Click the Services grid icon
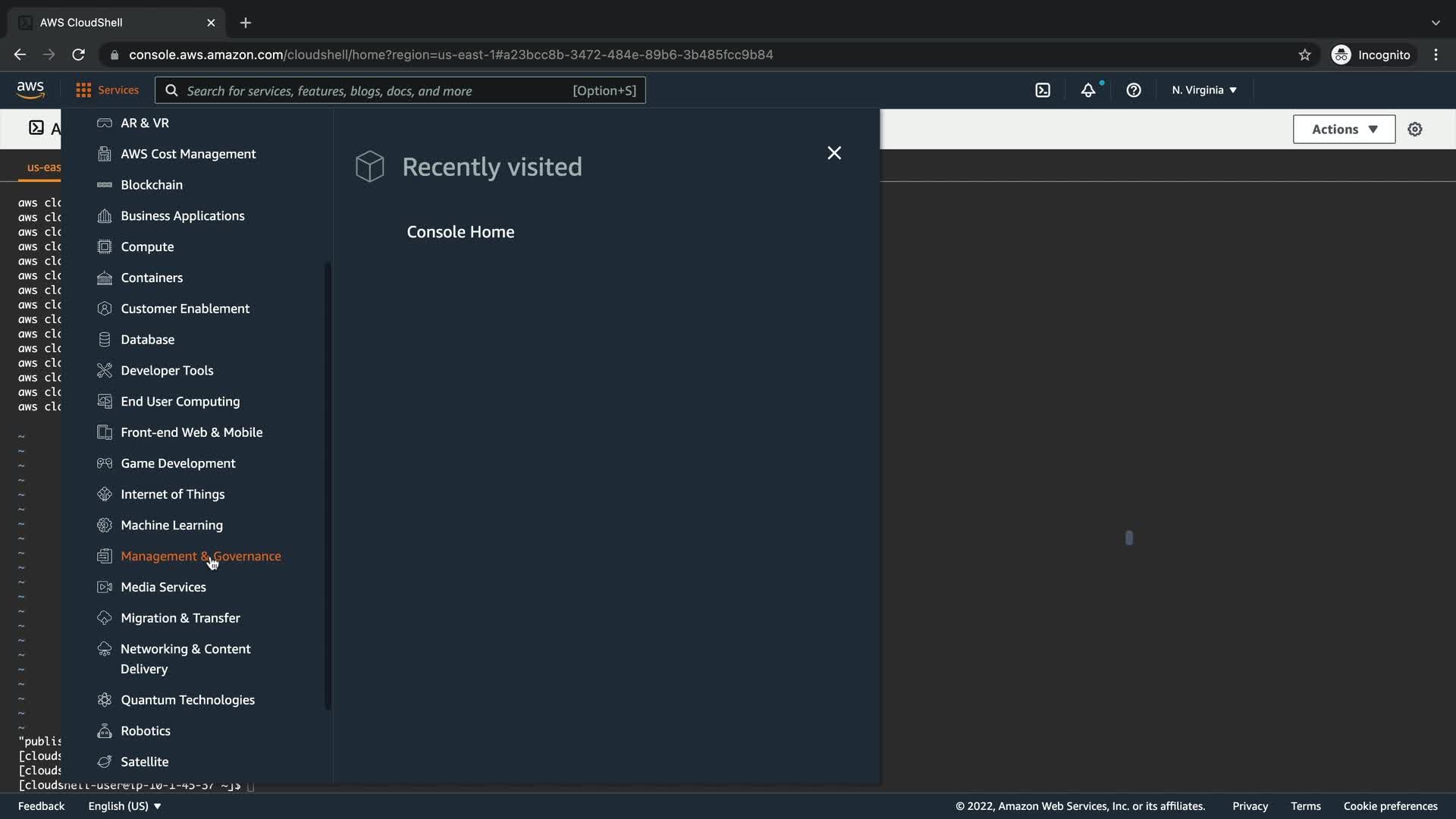 [83, 90]
